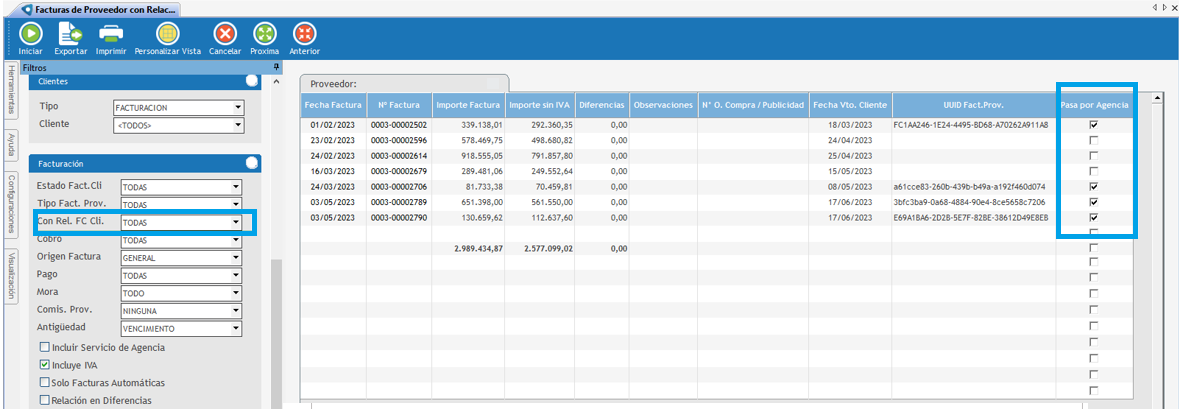Viewport: 1179px width, 409px height.
Task: Click the Imprimir printer icon
Action: click(x=110, y=35)
